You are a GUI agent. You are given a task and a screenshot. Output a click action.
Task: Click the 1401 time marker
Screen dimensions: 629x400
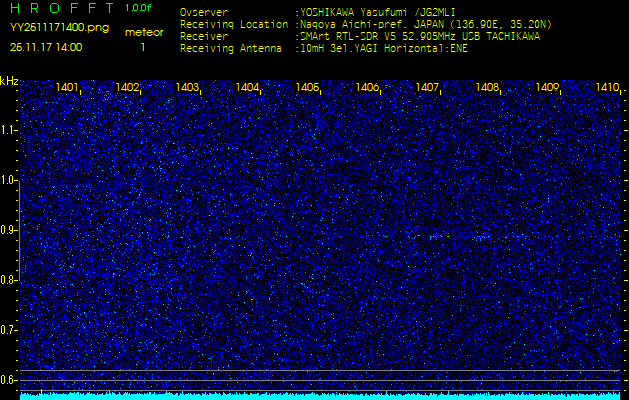pyautogui.click(x=67, y=87)
